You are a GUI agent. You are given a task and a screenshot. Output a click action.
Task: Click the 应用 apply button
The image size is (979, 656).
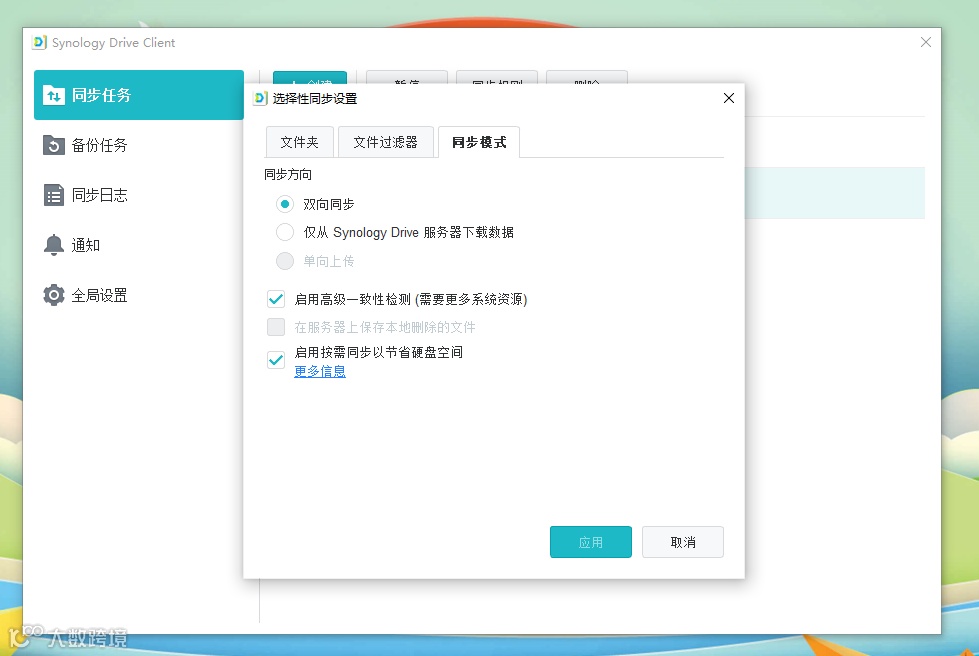(x=591, y=542)
